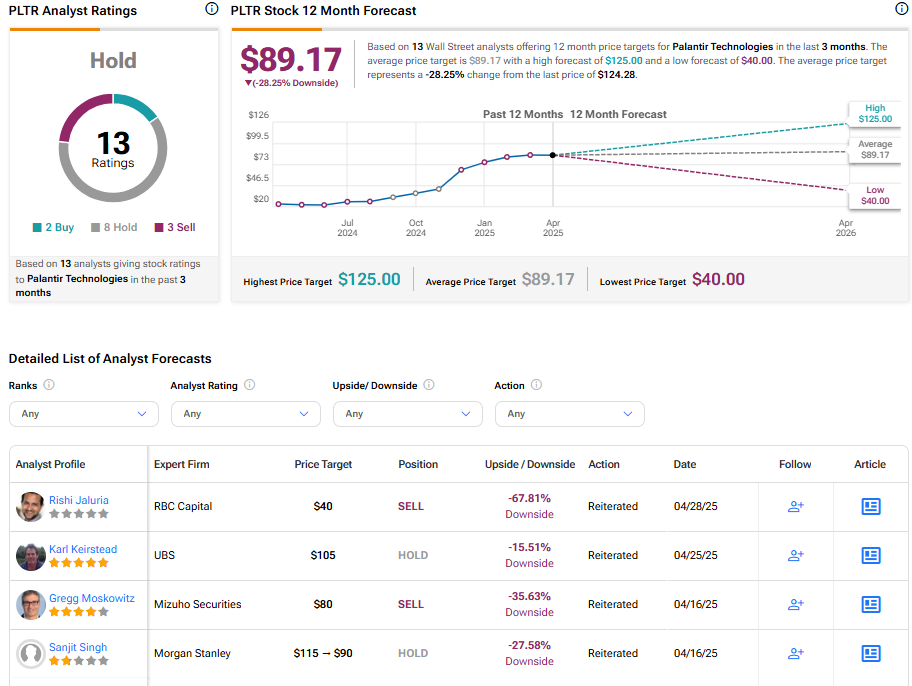Click the Morgan Stanley firm cell
The height and width of the screenshot is (686, 912).
[193, 653]
